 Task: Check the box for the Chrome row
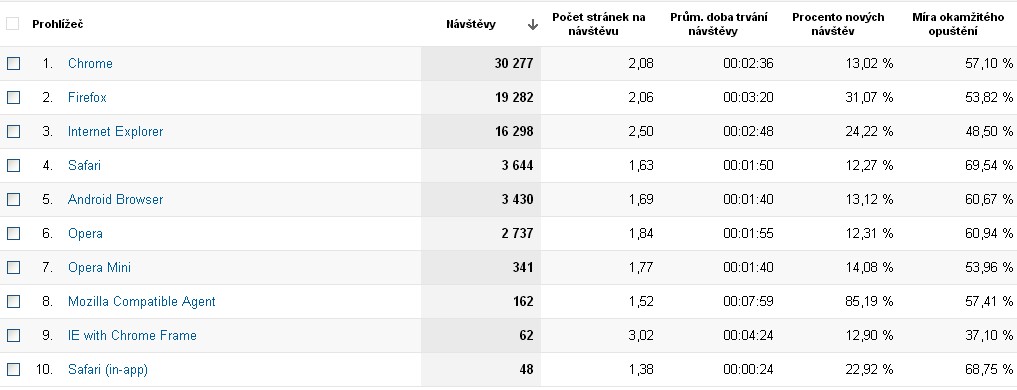(x=14, y=64)
